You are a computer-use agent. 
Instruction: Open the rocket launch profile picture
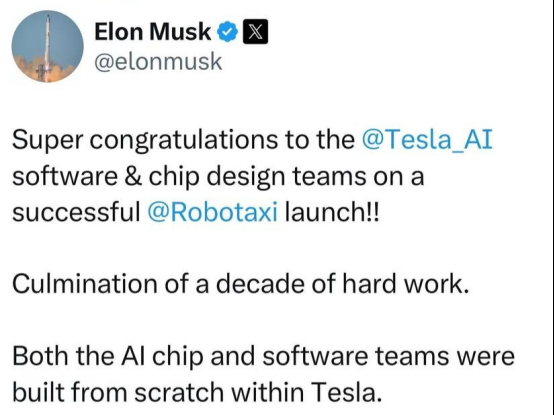click(47, 46)
